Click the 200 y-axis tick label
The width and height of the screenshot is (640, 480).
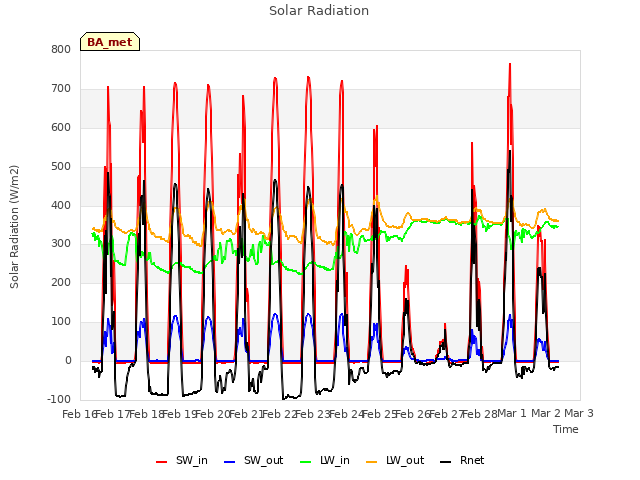[61, 282]
